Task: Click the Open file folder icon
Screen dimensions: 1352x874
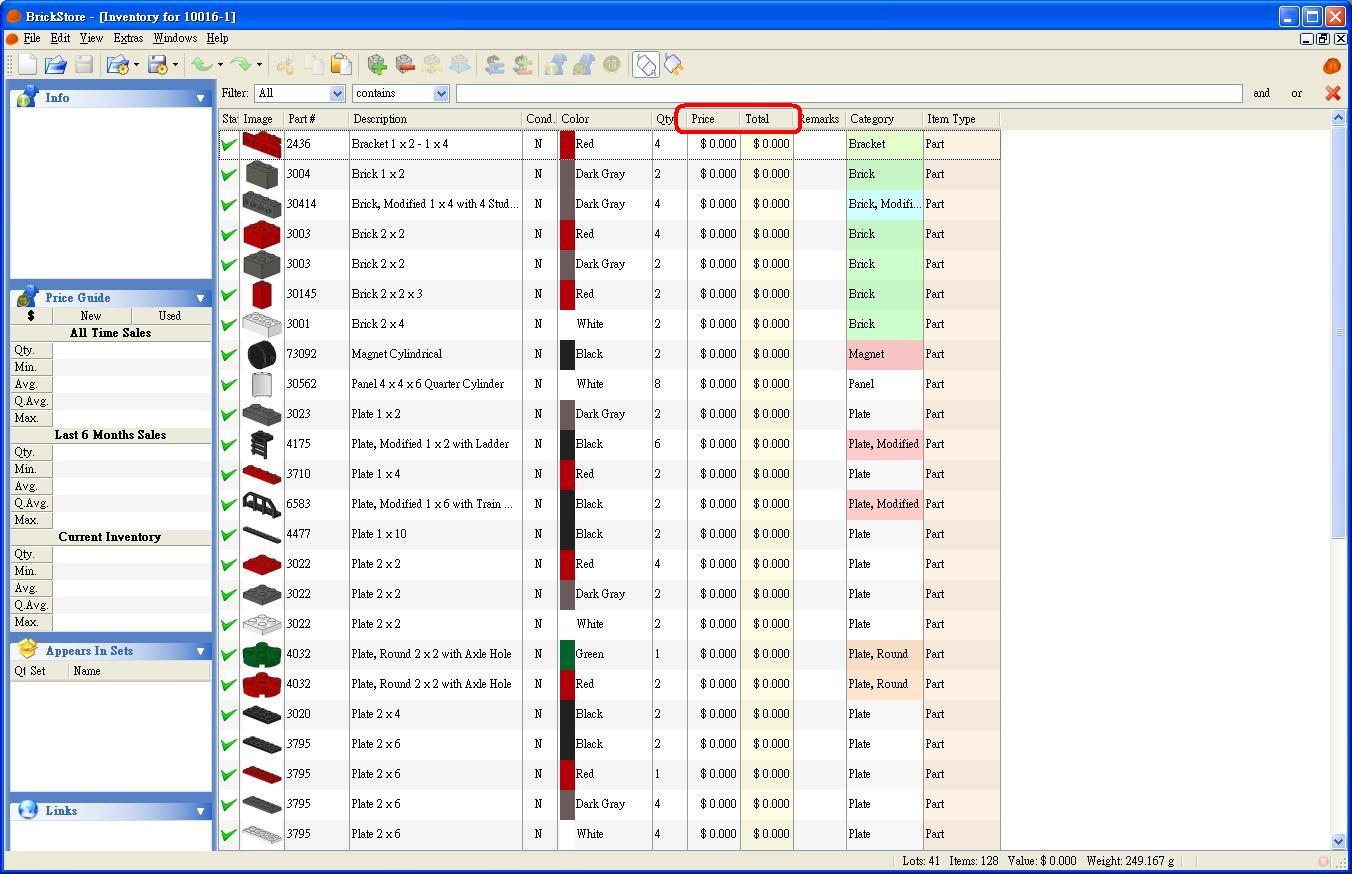Action: point(55,65)
